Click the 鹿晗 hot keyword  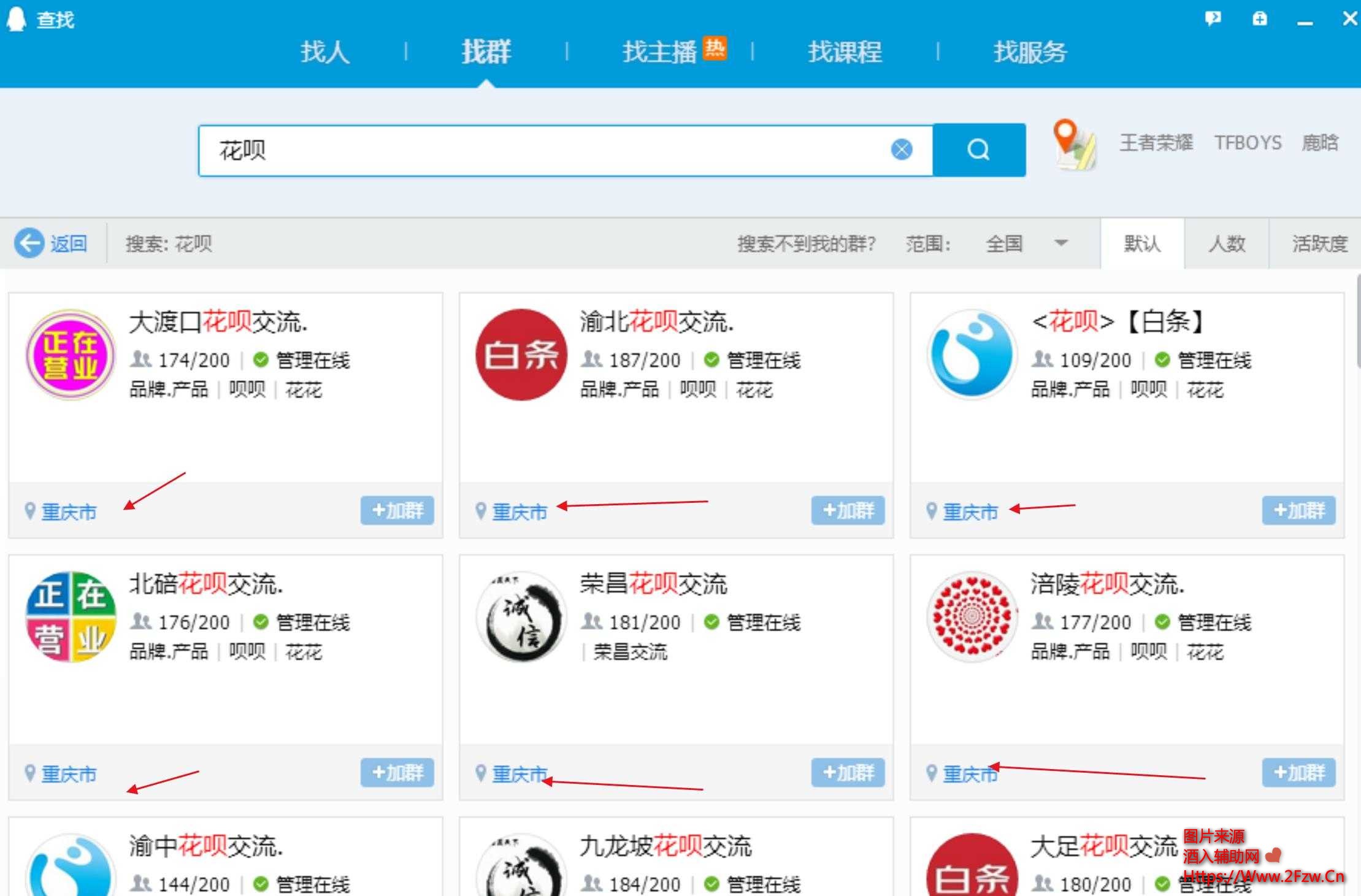[1320, 143]
